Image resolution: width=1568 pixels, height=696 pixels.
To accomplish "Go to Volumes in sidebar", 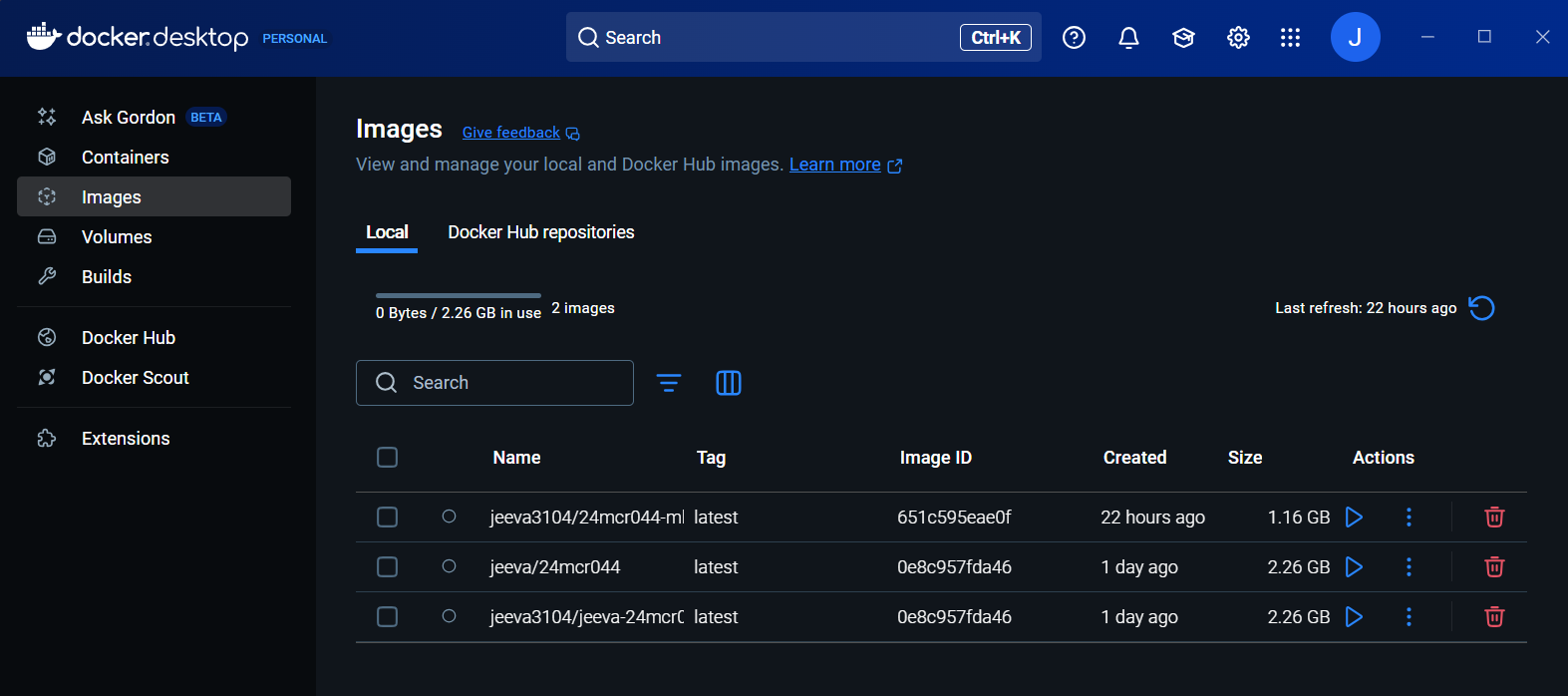I will [155, 236].
